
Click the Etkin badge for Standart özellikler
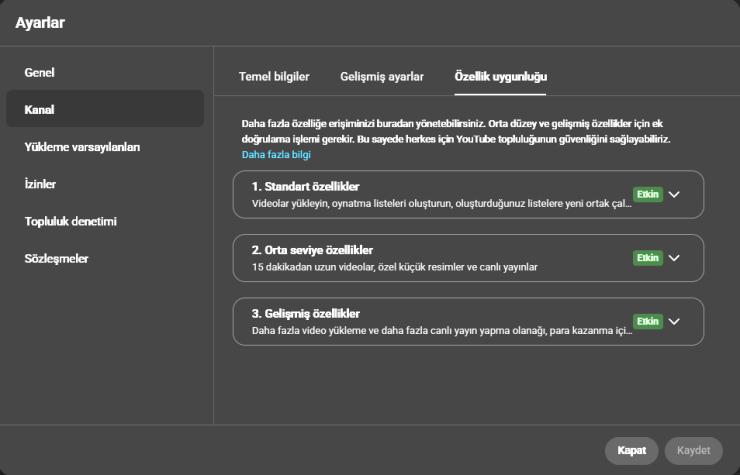coord(647,195)
